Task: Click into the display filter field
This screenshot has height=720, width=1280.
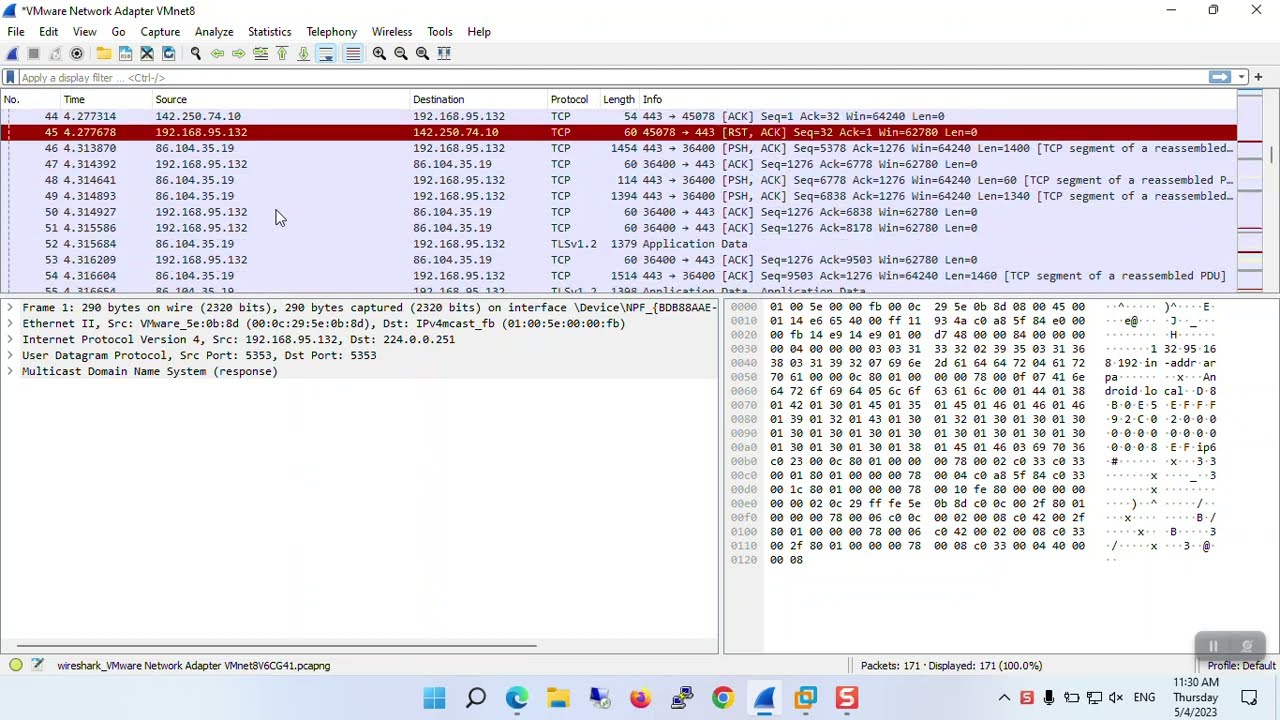Action: coord(610,77)
